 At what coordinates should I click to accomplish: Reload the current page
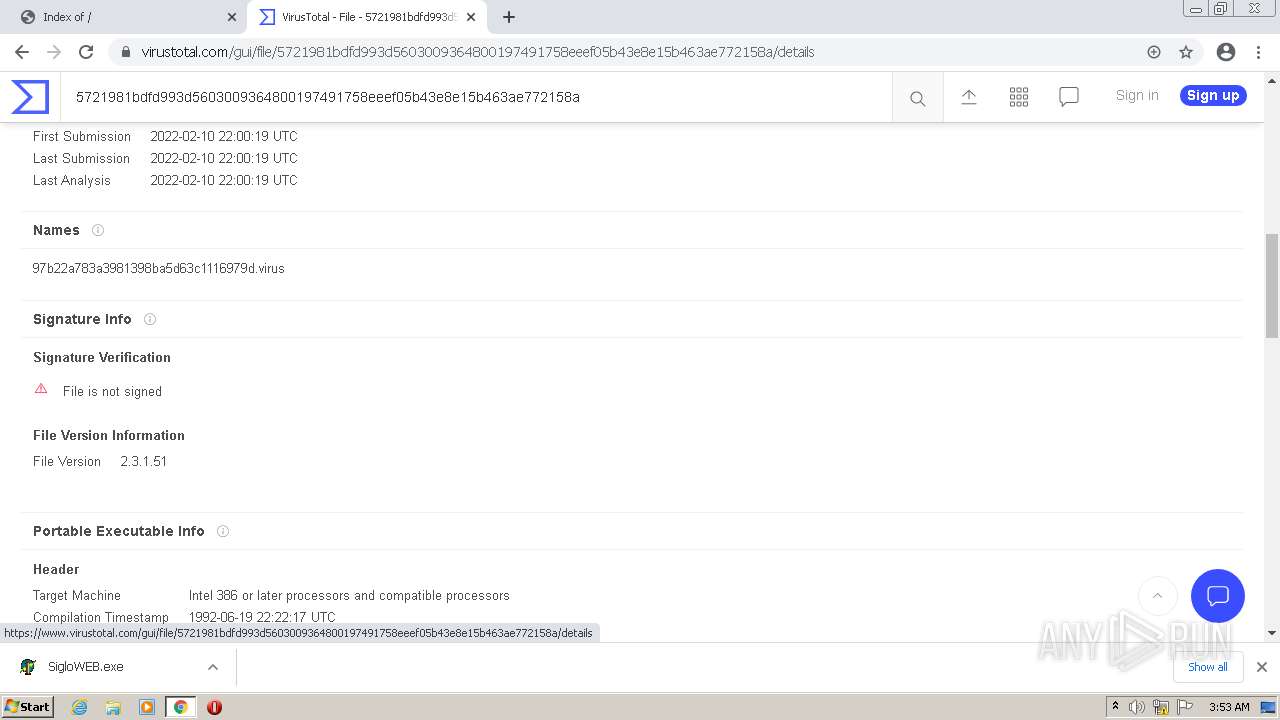86,52
